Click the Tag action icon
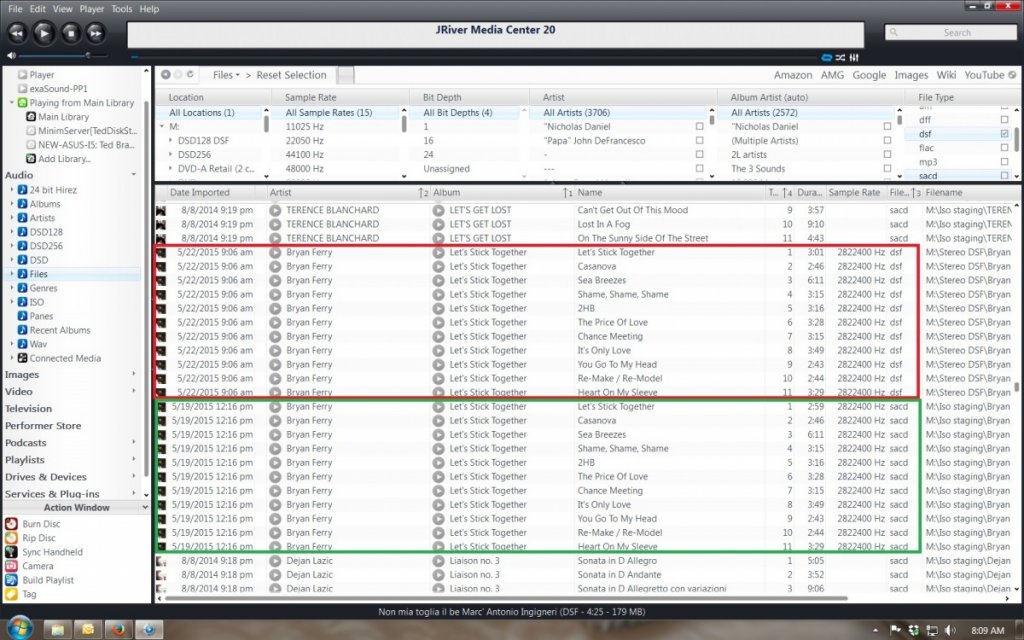This screenshot has height=640, width=1024. click(11, 594)
